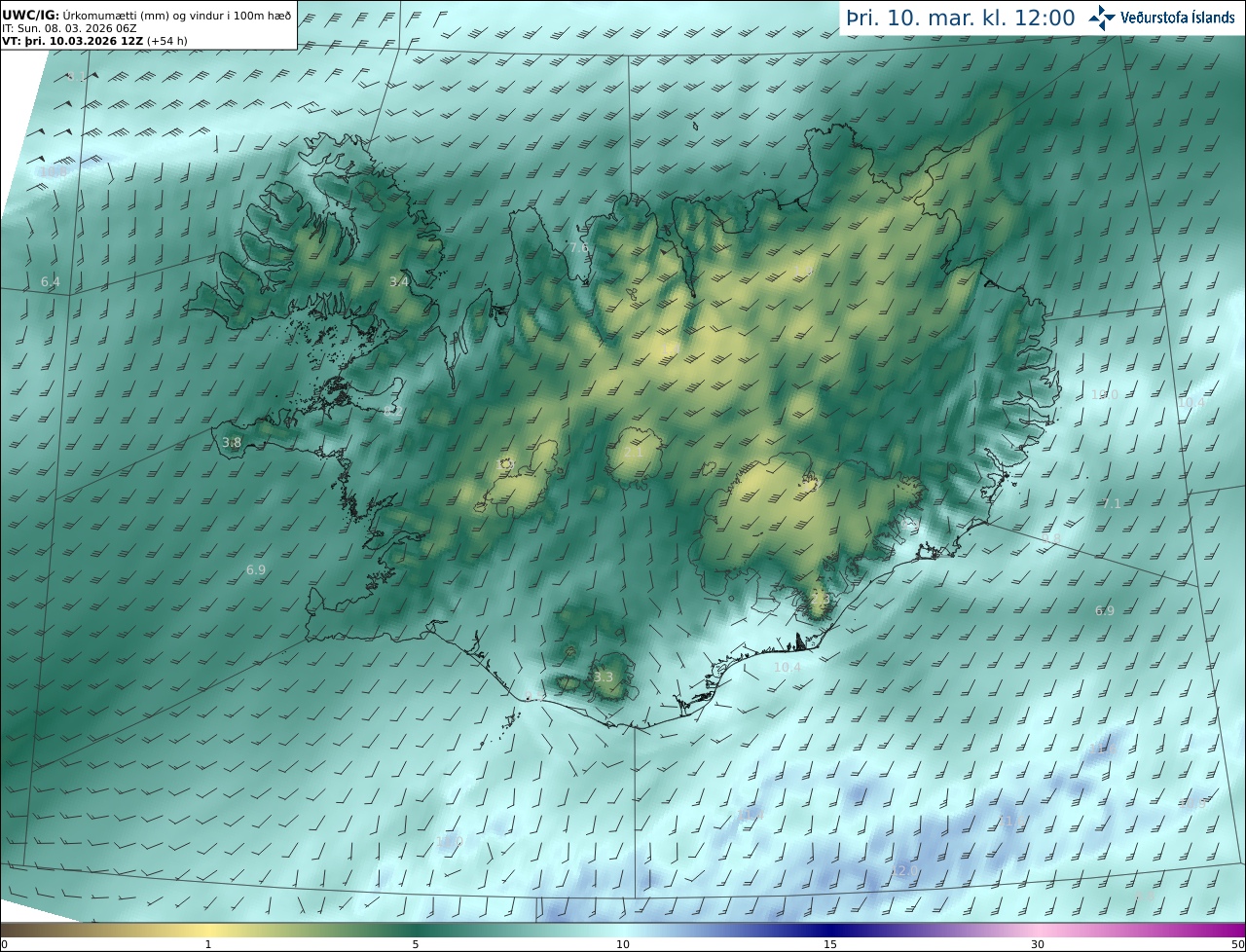Pick the dark green color above the 5 tick

coord(416,930)
